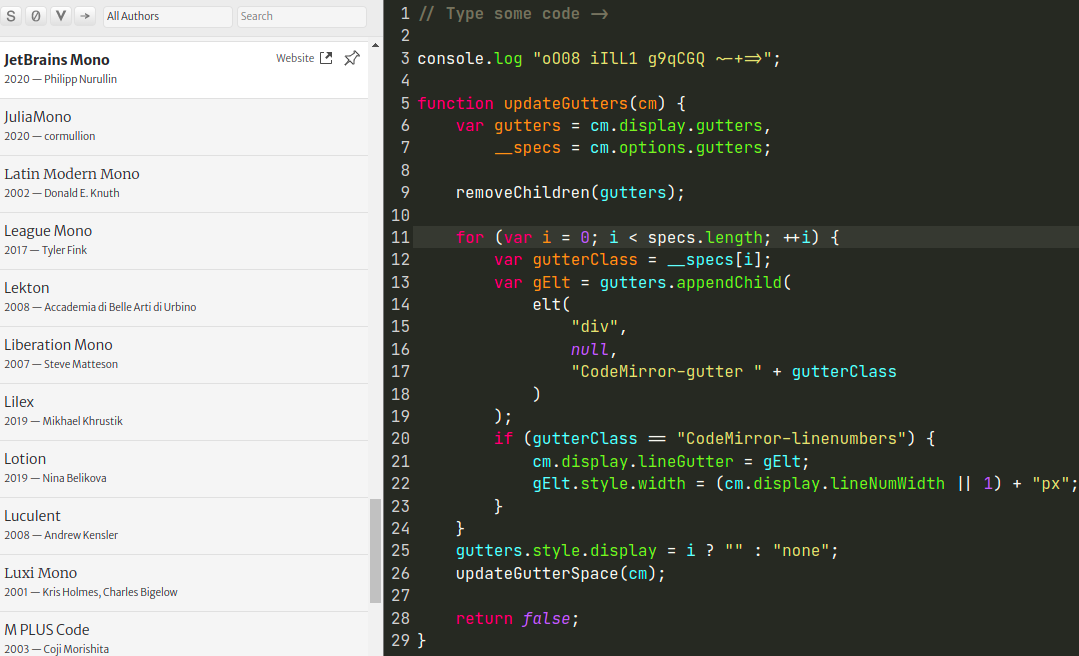Screen dimensions: 1079x656
Task: Click the font list scroll-up arrow
Action: [x=375, y=45]
